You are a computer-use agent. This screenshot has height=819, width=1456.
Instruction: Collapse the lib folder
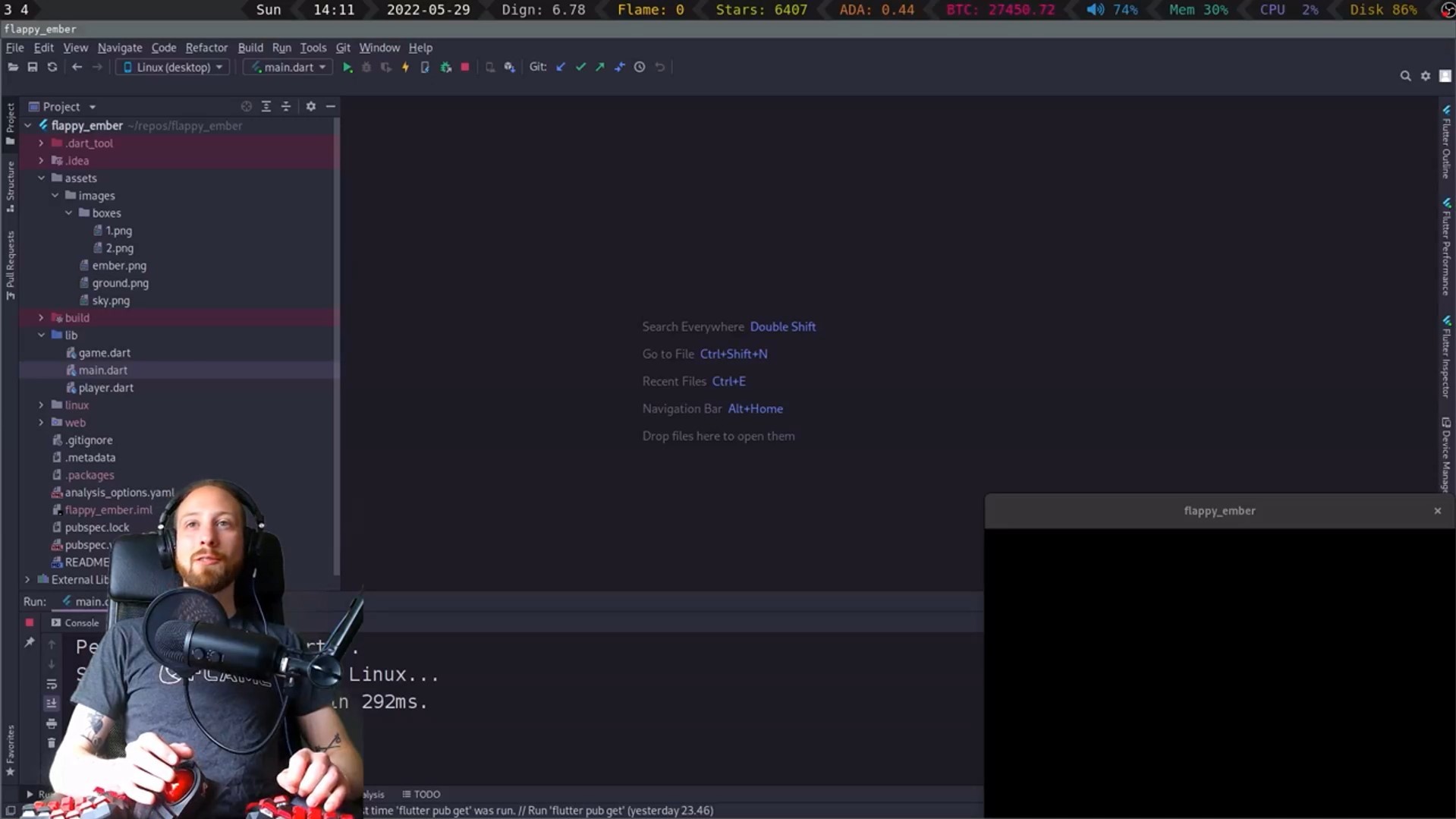[42, 335]
